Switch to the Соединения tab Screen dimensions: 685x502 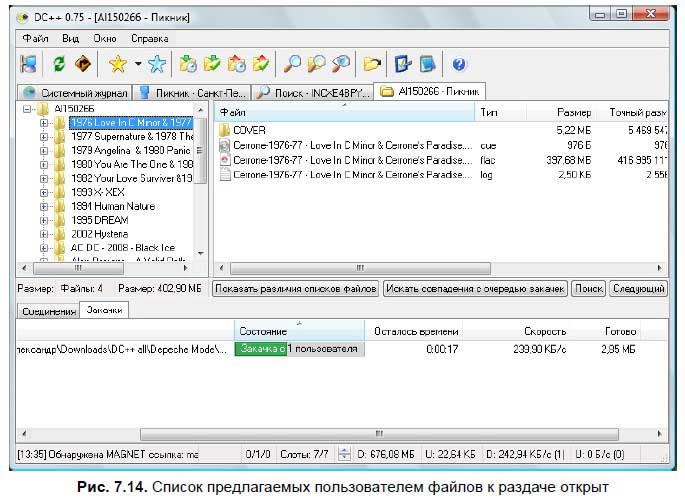[x=49, y=311]
